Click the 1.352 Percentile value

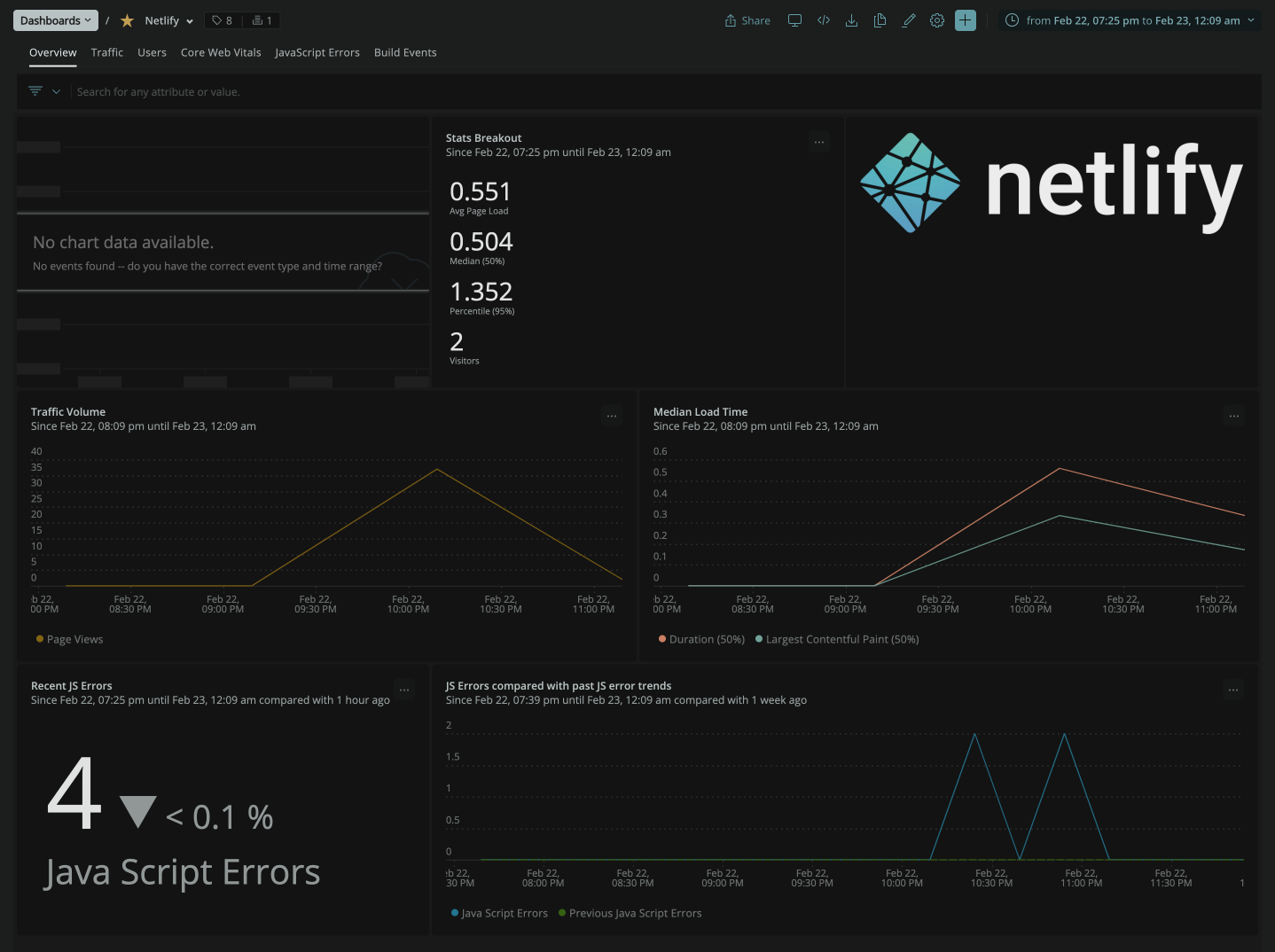[481, 292]
